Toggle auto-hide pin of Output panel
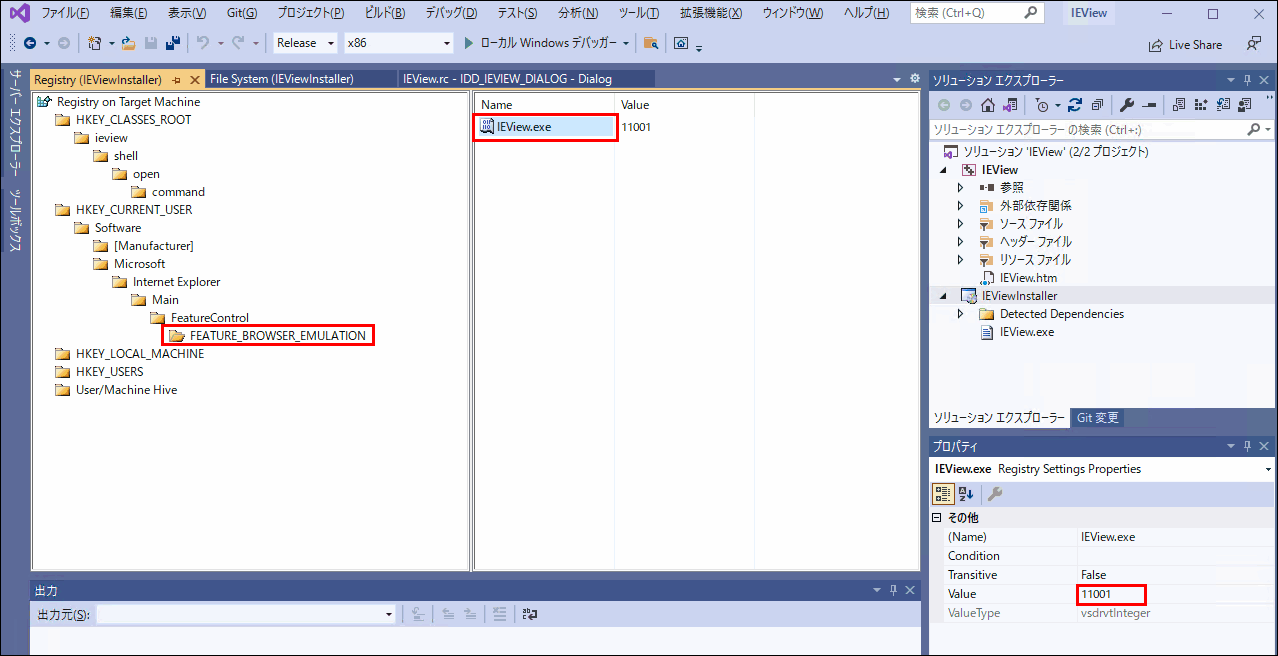 coord(891,591)
